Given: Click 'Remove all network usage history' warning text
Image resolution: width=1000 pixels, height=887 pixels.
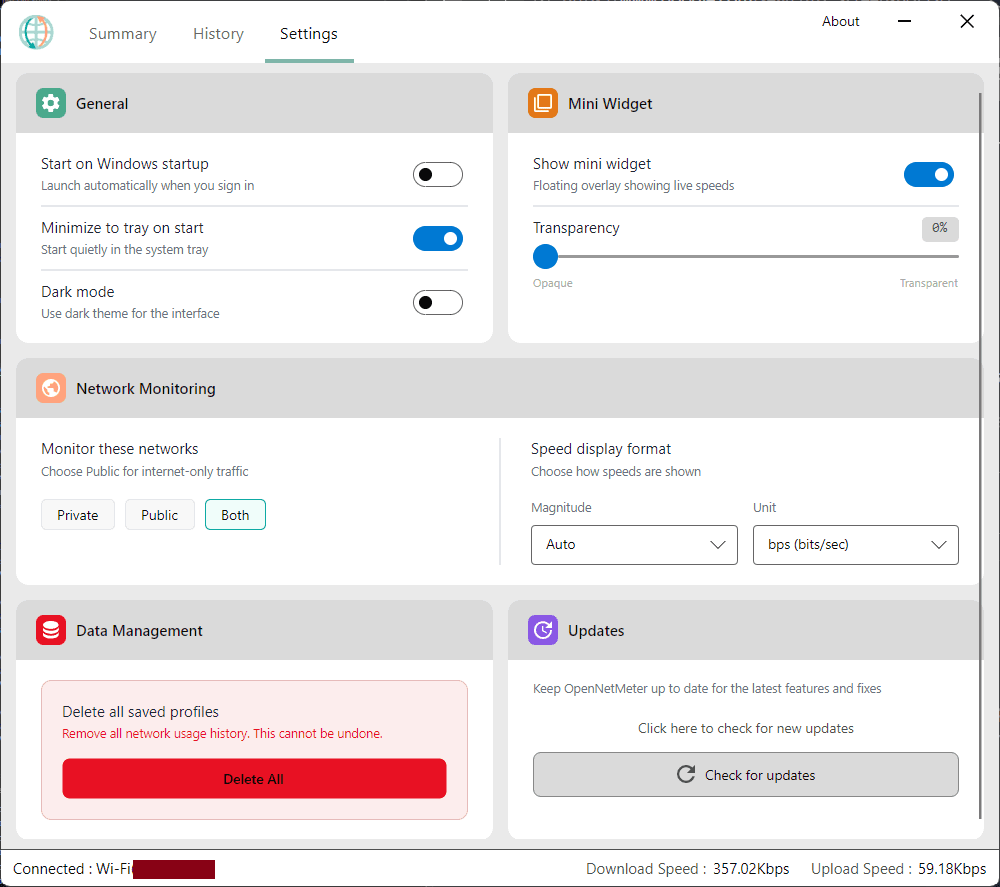Looking at the screenshot, I should [x=222, y=733].
